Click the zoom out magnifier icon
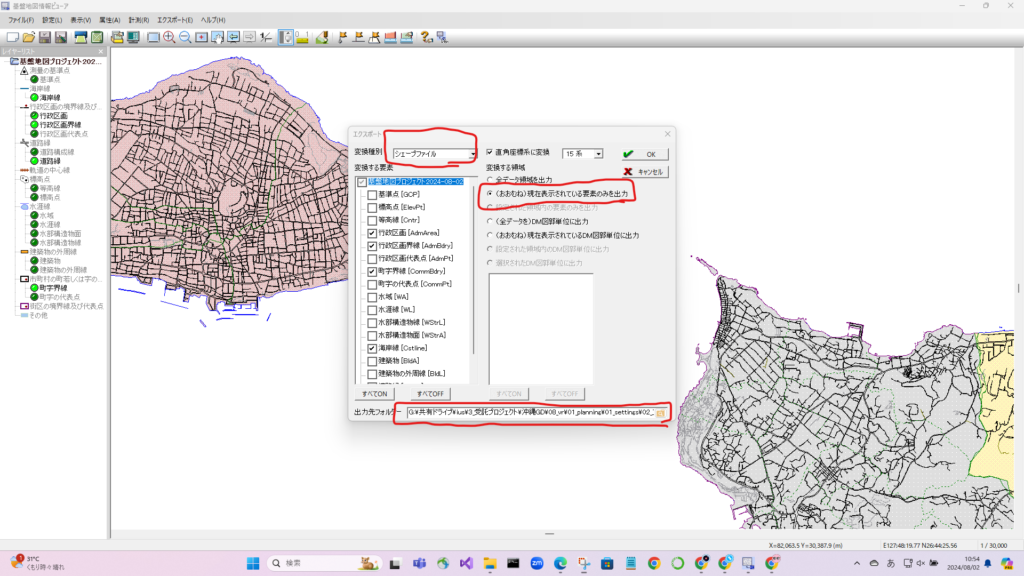 (185, 37)
